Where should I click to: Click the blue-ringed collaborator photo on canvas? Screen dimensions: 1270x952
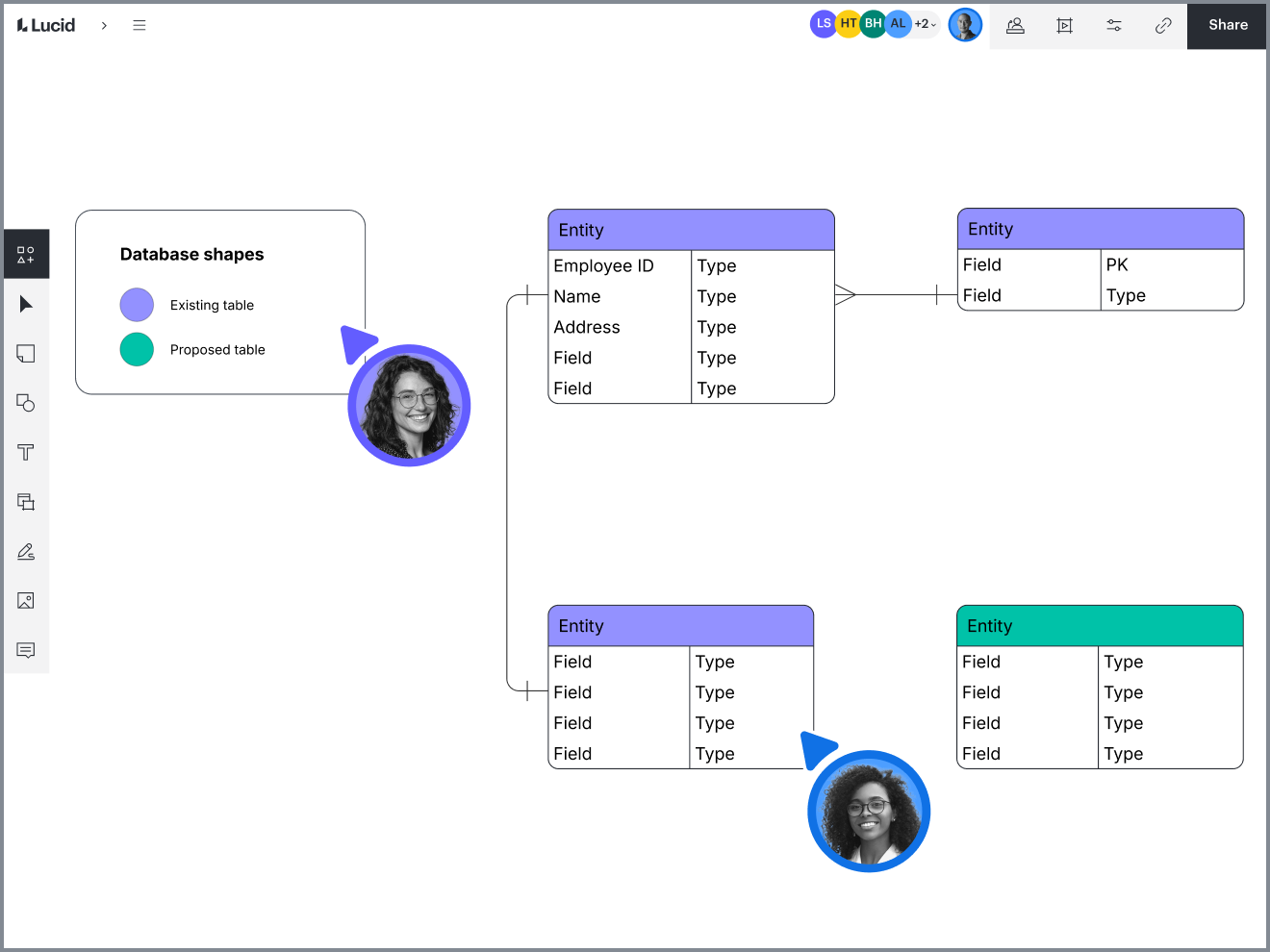click(869, 811)
